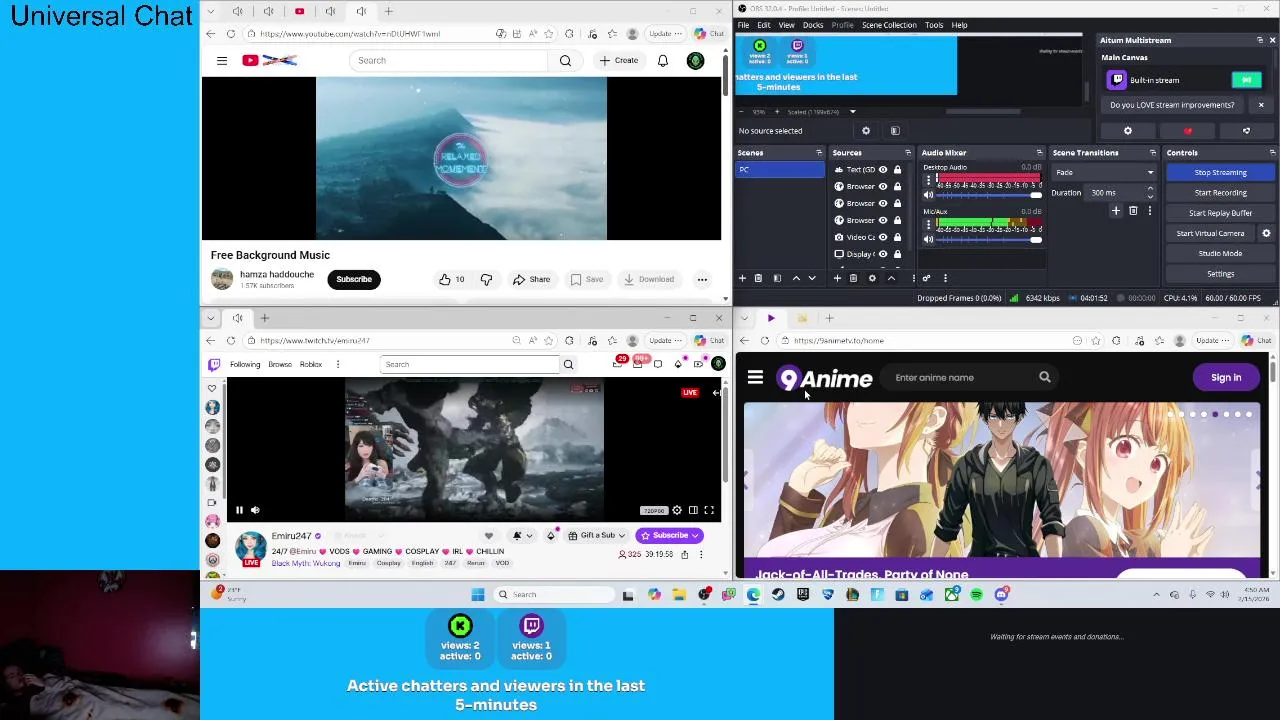Click Start Recording in OBS
The height and width of the screenshot is (720, 1280).
coord(1220,193)
